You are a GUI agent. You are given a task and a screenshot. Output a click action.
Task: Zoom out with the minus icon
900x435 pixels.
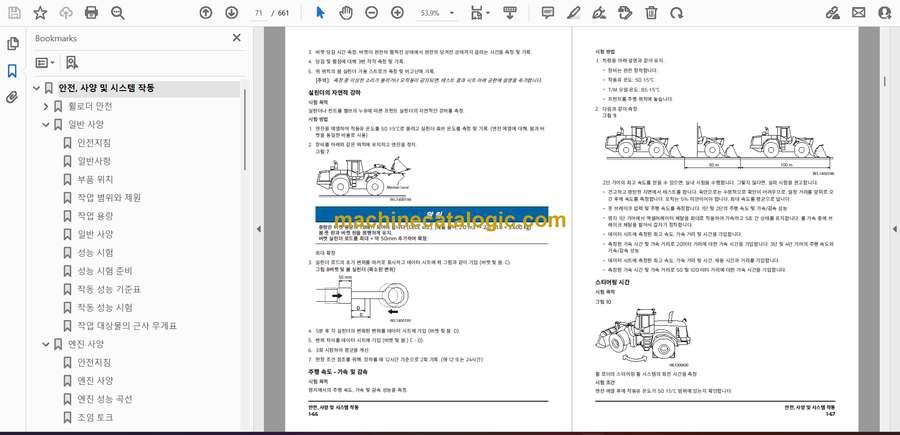(371, 13)
